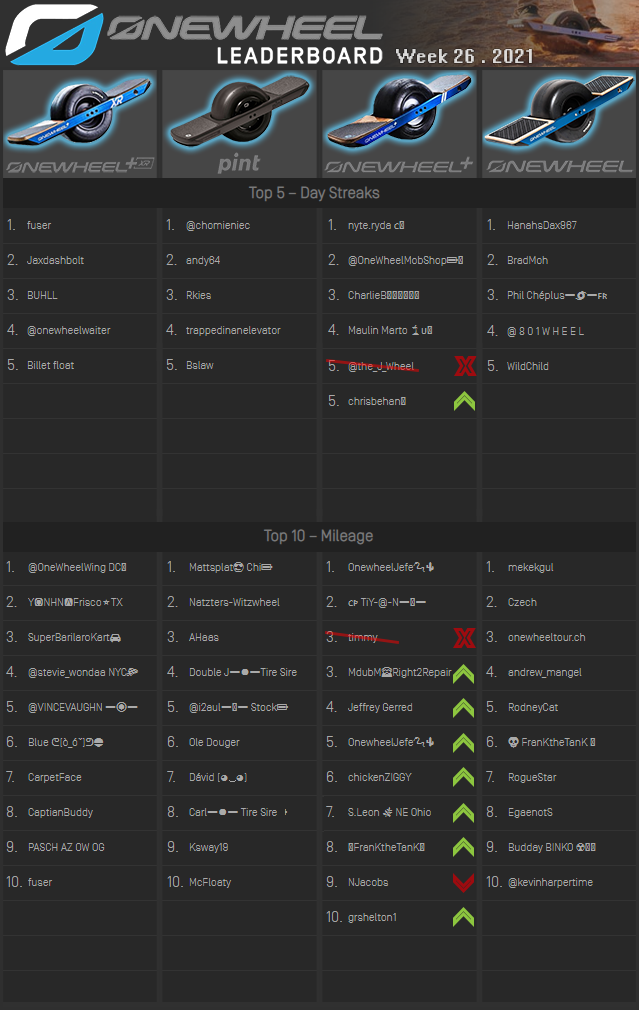
Task: Select the Onewheel+ XR board image
Action: [x=80, y=123]
